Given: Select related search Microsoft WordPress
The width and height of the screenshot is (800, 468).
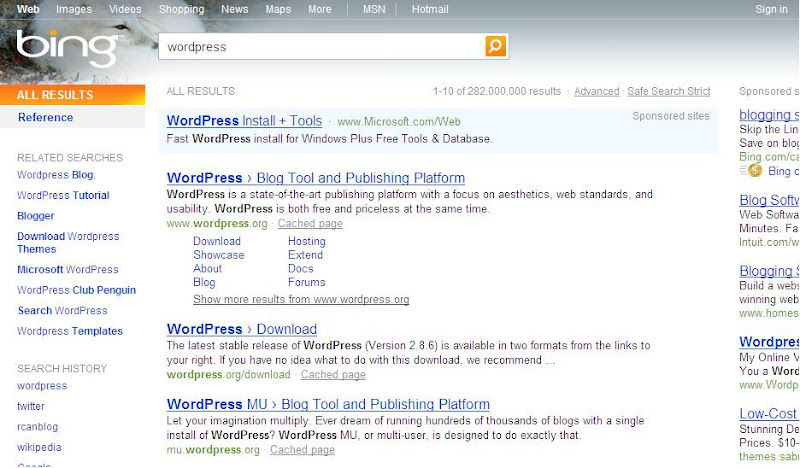Looking at the screenshot, I should pyautogui.click(x=68, y=269).
